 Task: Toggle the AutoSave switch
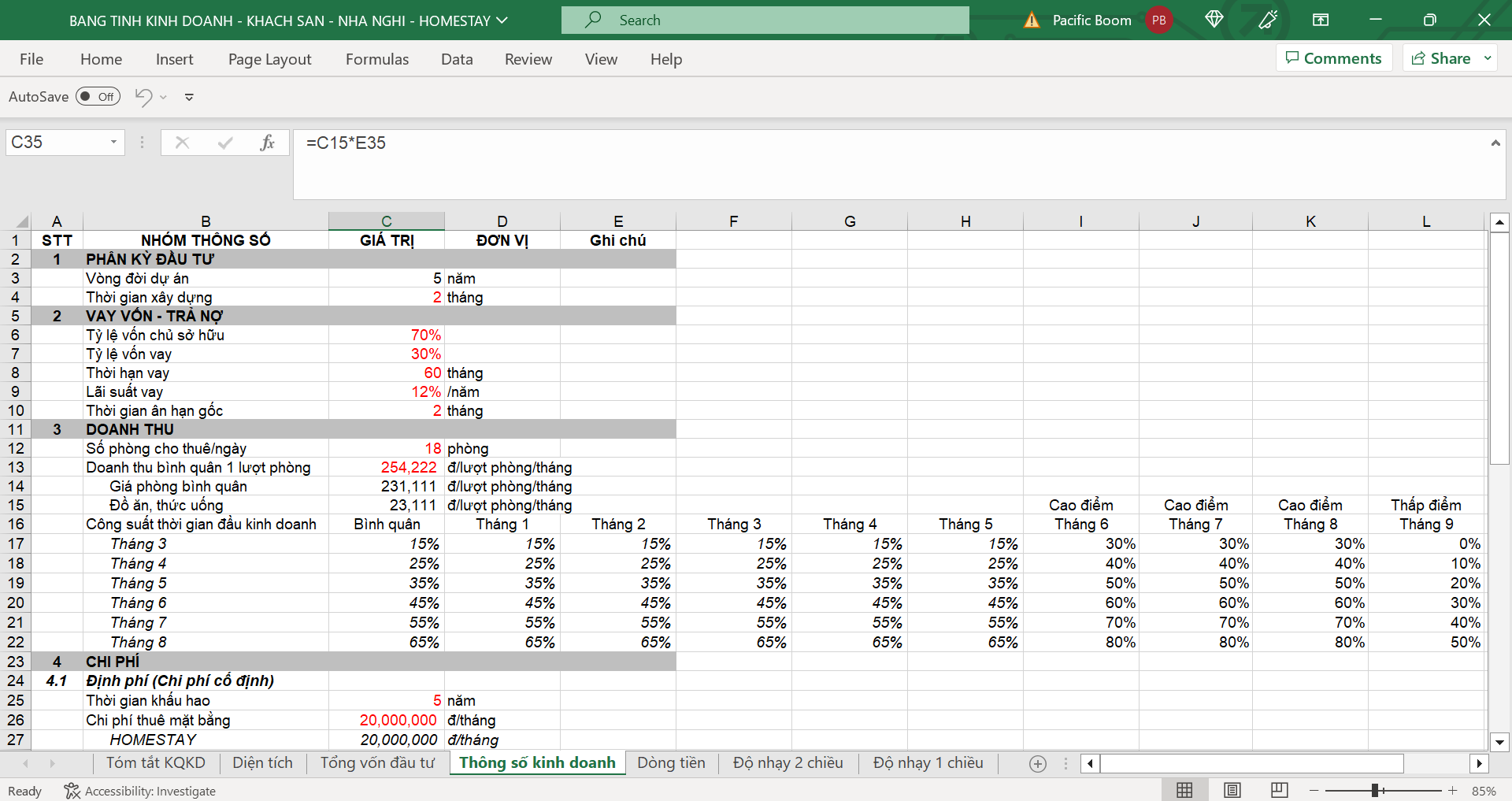pos(98,97)
